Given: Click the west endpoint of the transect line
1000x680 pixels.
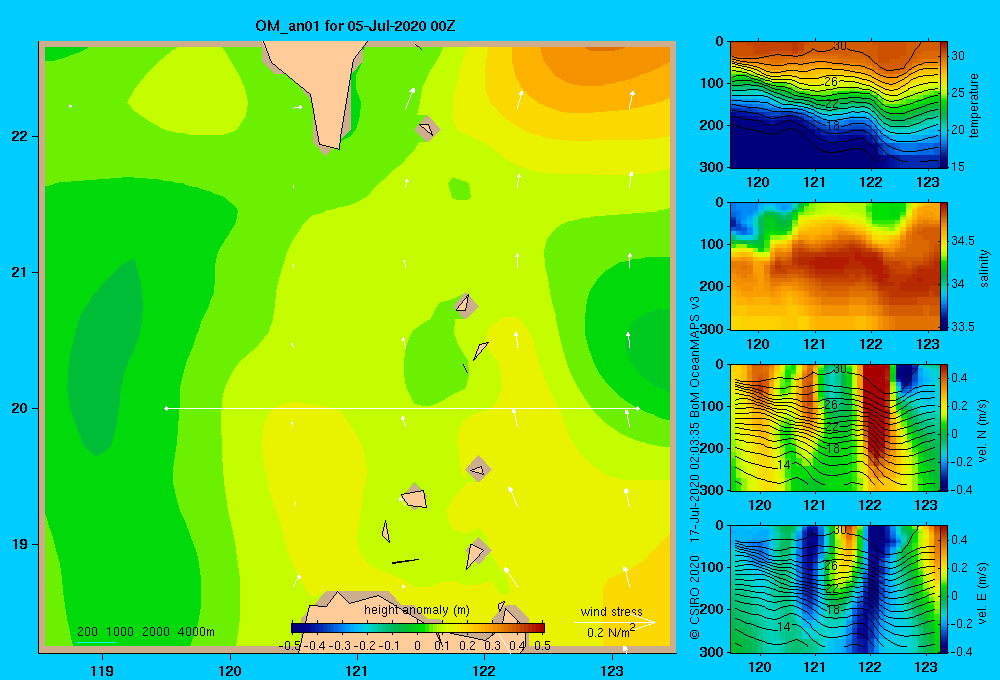Looking at the screenshot, I should click(166, 408).
